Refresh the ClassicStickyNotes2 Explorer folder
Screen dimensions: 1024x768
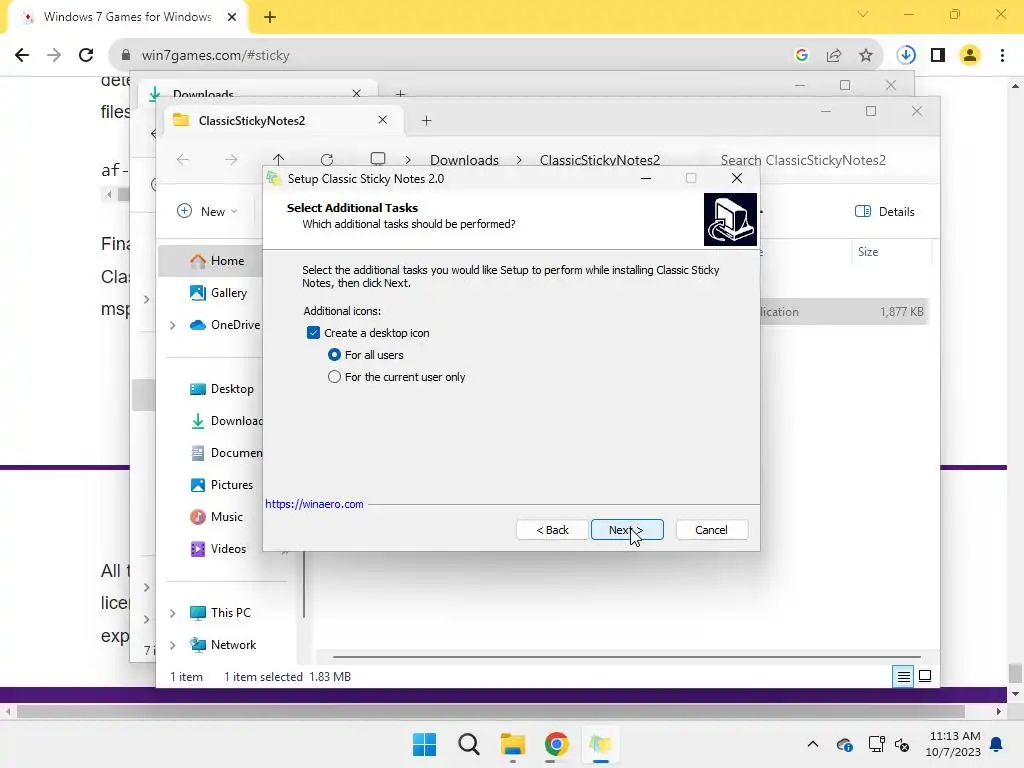coord(327,160)
